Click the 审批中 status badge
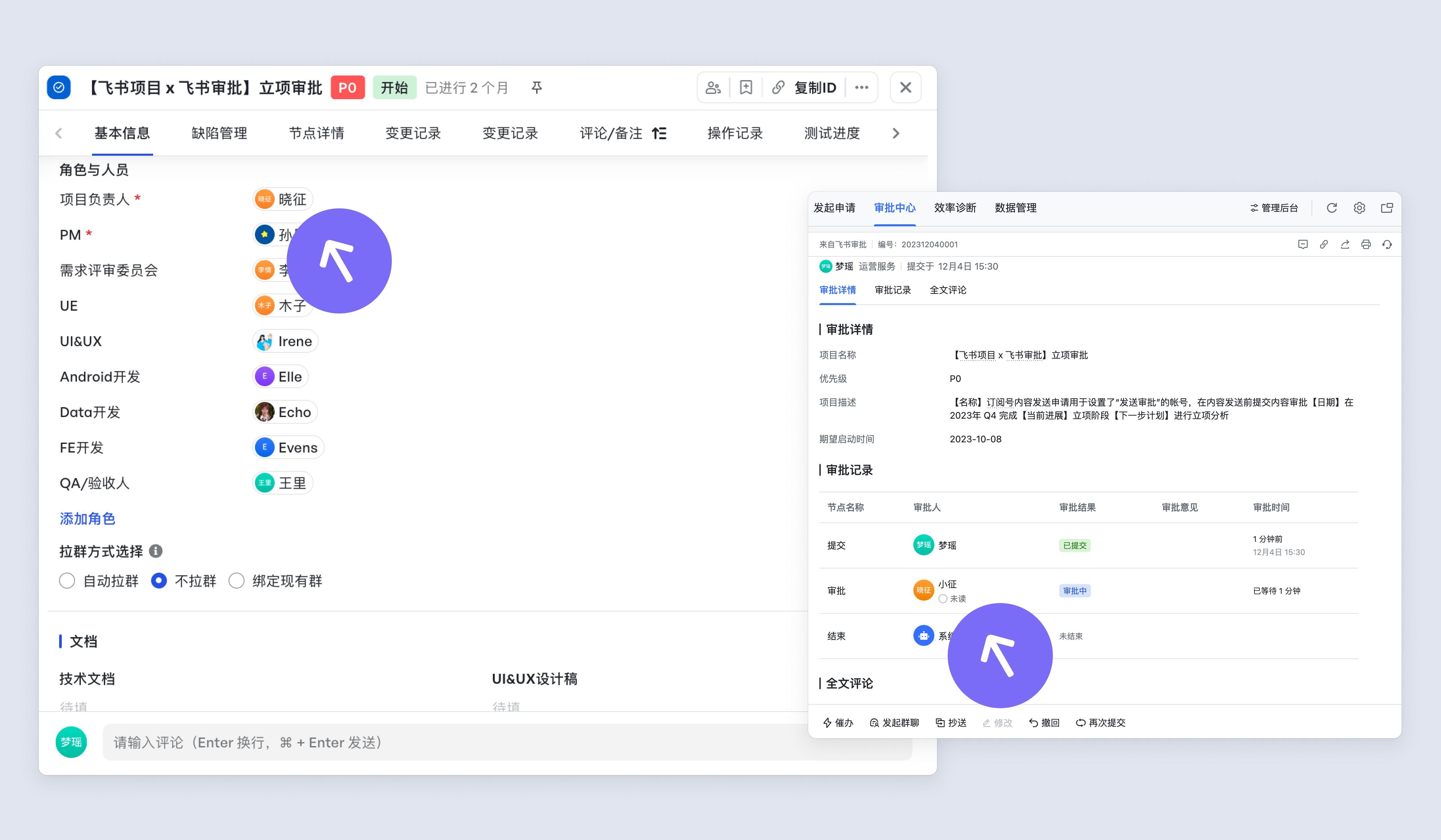Viewport: 1441px width, 840px height. point(1074,590)
